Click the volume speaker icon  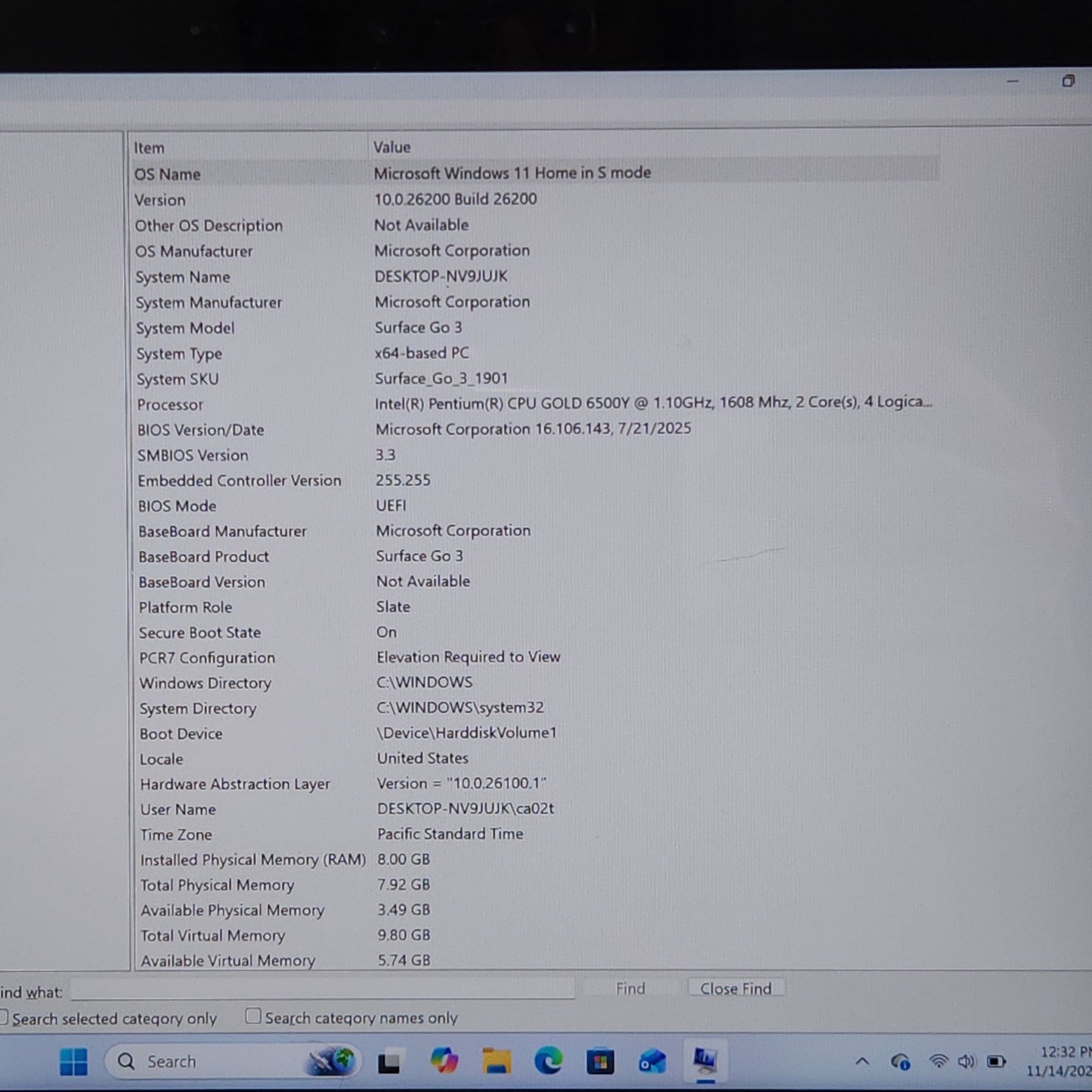tap(966, 1061)
